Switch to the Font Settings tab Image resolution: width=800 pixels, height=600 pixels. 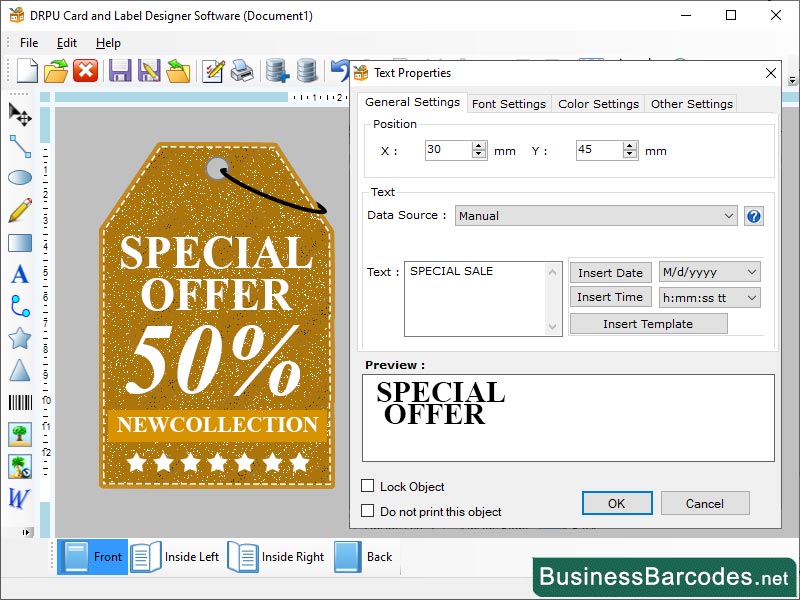coord(510,103)
